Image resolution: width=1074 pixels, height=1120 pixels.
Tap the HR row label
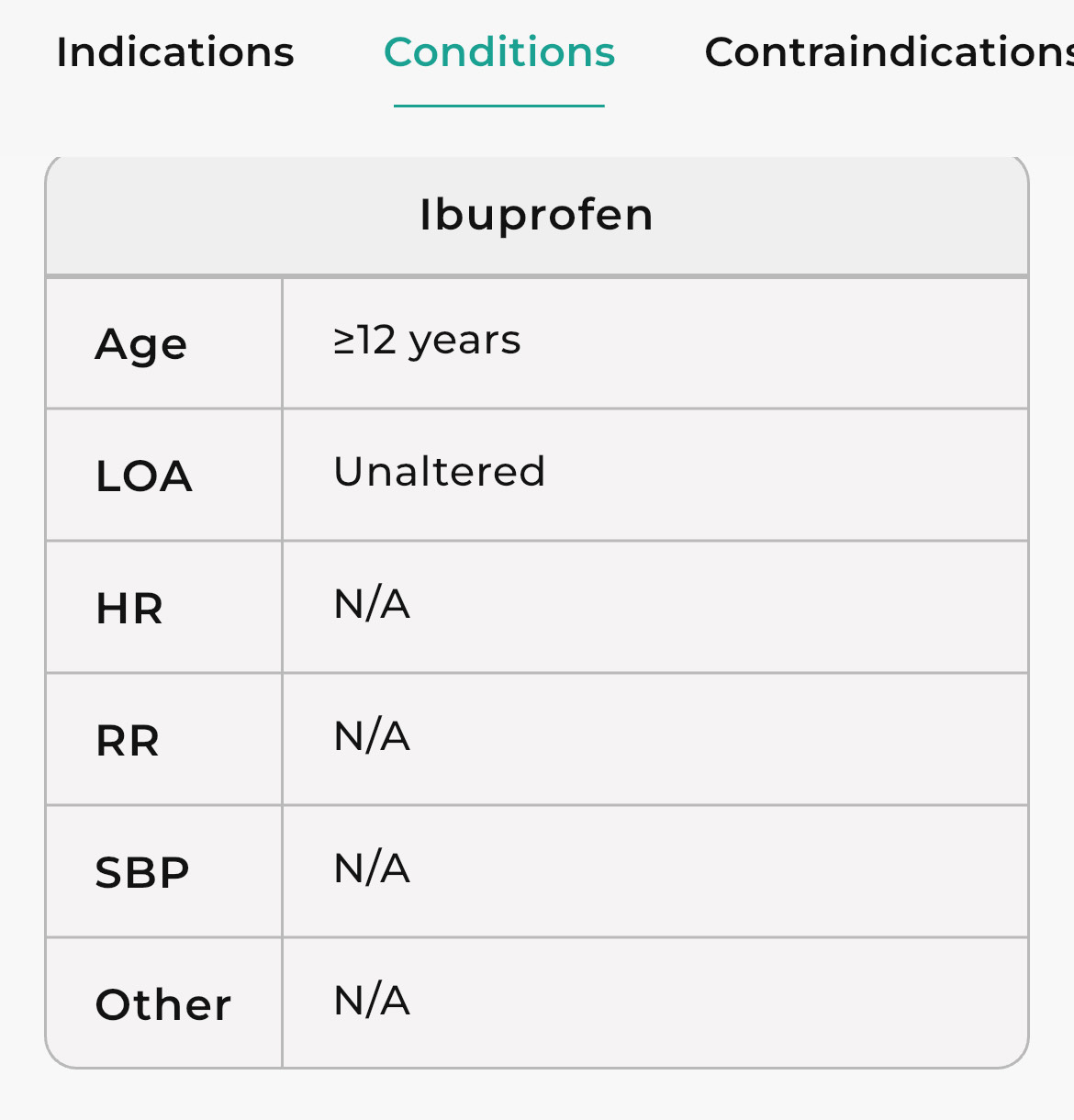tap(129, 609)
